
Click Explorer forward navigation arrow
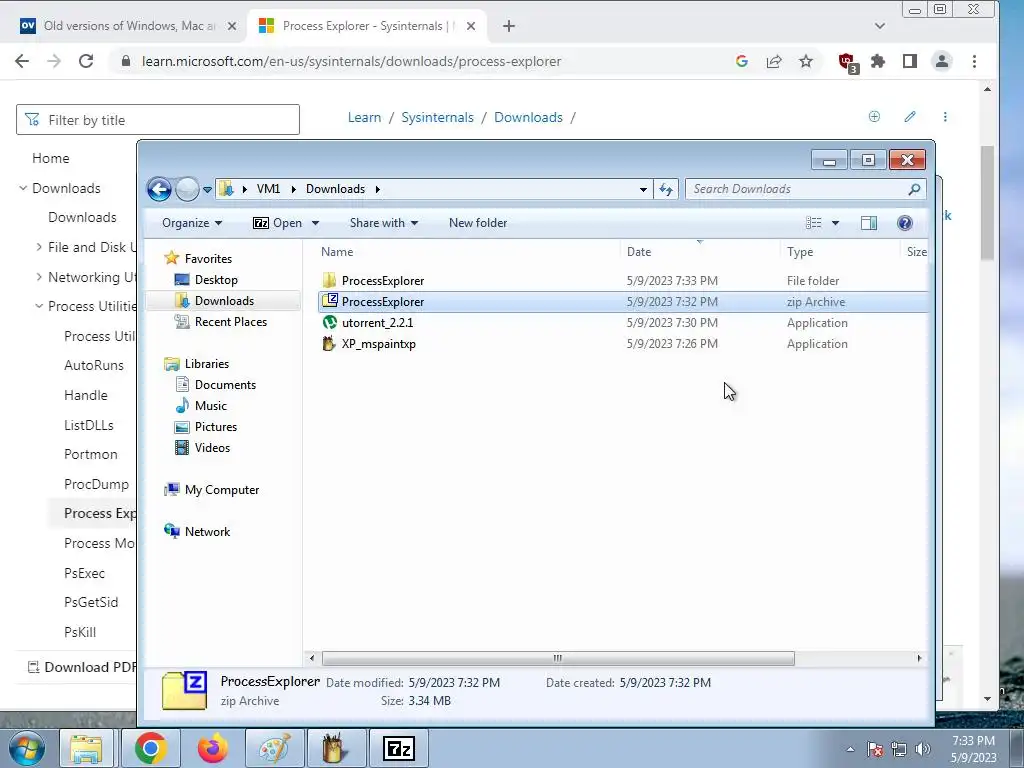[x=187, y=189]
